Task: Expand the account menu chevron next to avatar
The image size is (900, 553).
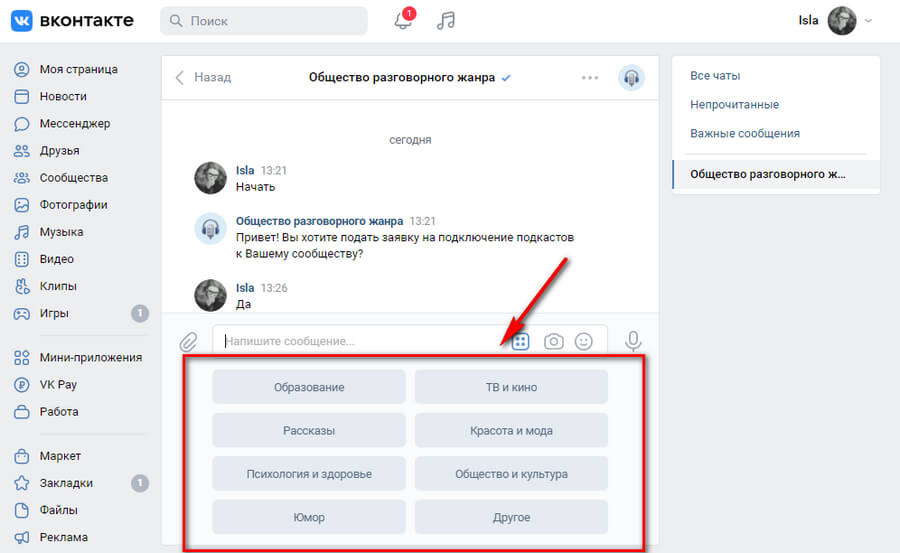Action: coord(868,21)
